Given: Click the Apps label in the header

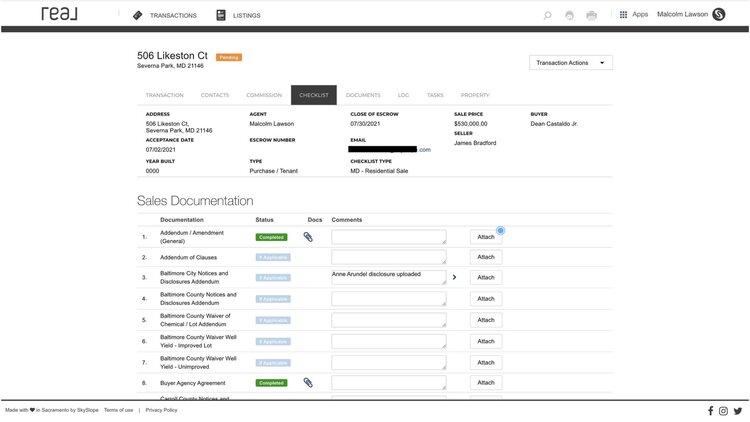Looking at the screenshot, I should [x=640, y=14].
